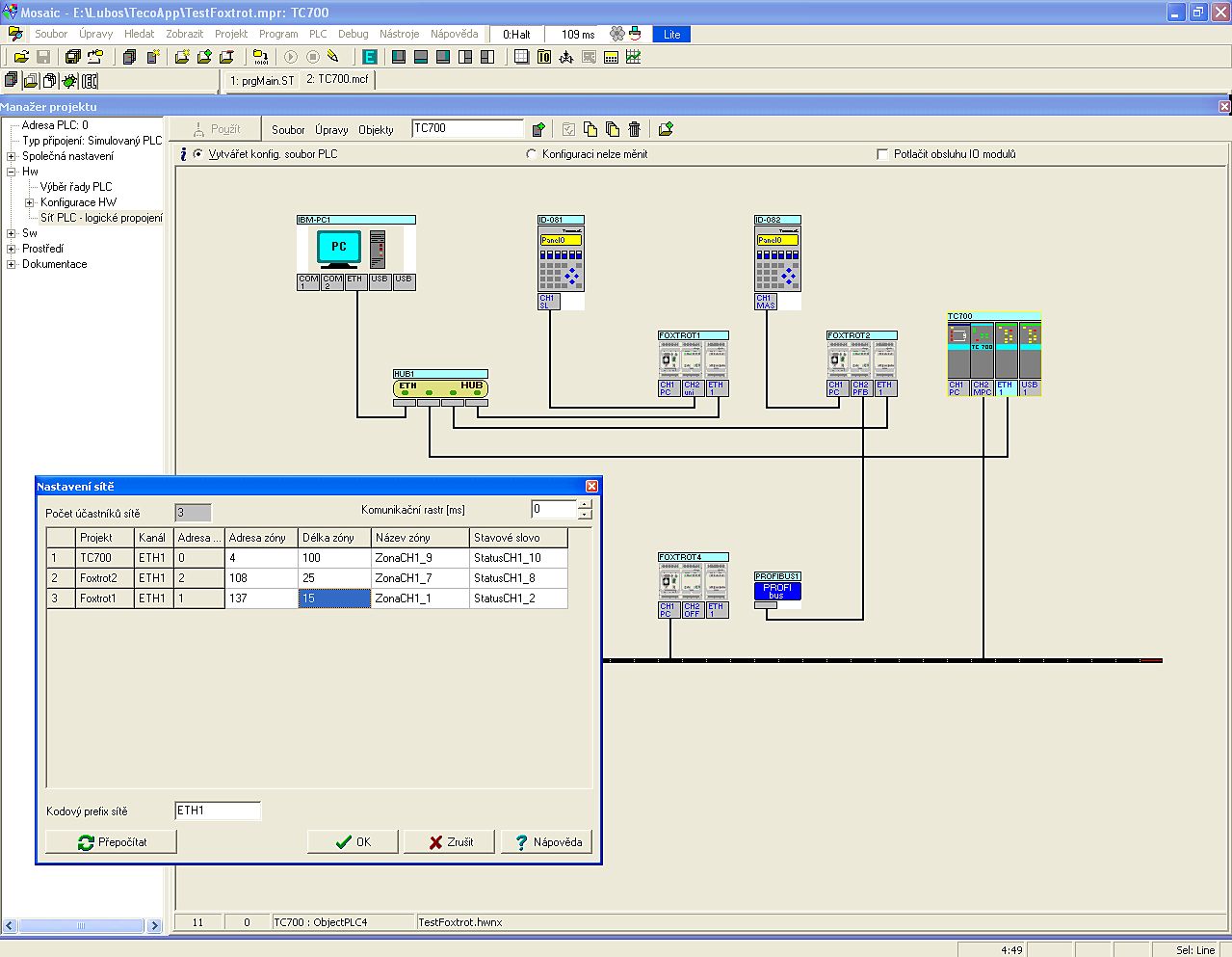Click the IEC icon in the toolbar
This screenshot has width=1232, height=957.
[x=91, y=81]
